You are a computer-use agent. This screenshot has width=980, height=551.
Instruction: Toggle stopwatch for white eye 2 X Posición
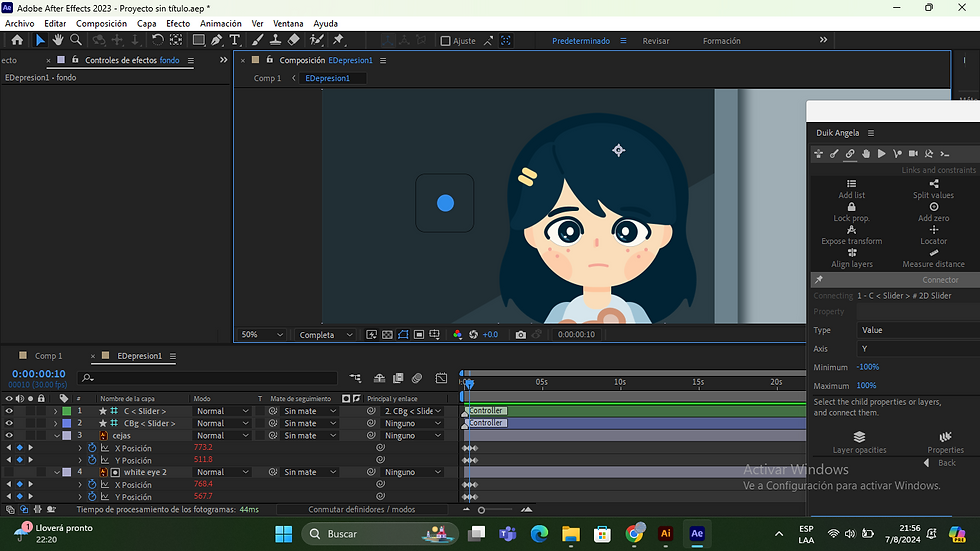click(92, 485)
